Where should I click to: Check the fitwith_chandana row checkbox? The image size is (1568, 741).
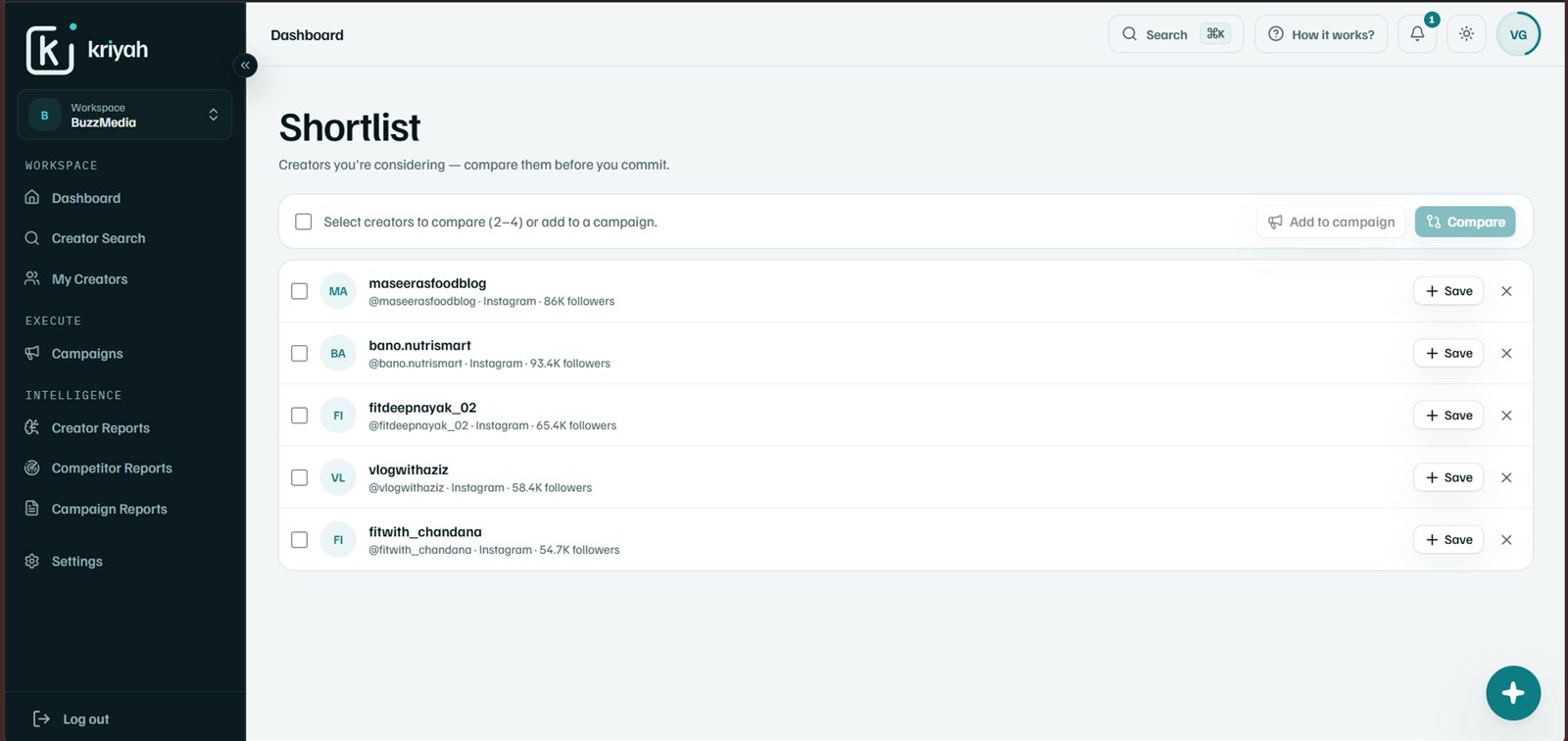(300, 540)
